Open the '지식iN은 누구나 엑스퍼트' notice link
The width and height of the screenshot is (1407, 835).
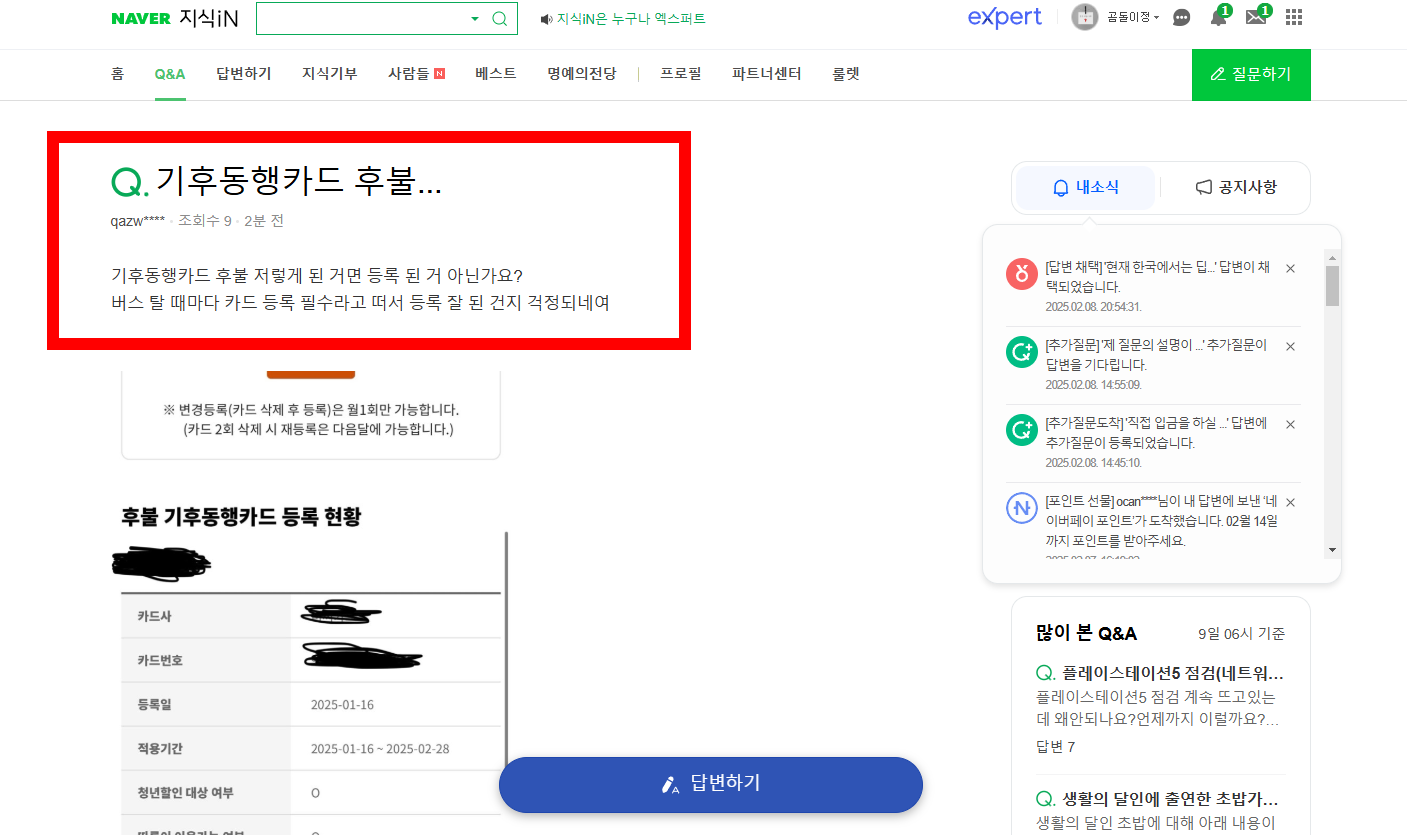tap(631, 19)
